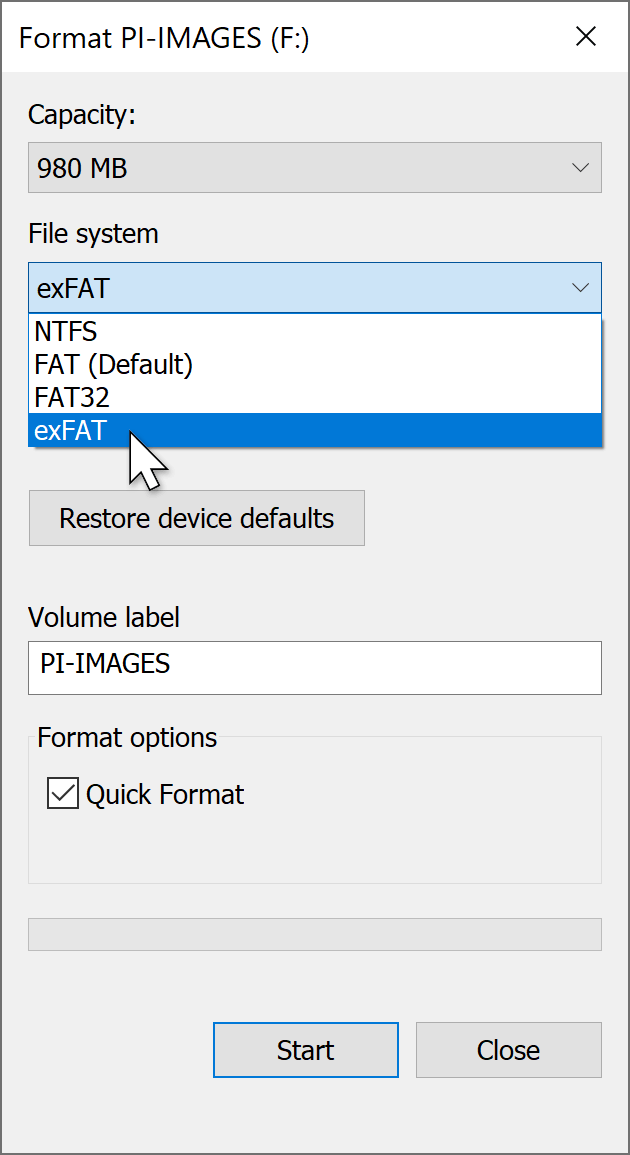Collapse the File system combo box showing exFAT
630x1155 pixels.
(300, 289)
